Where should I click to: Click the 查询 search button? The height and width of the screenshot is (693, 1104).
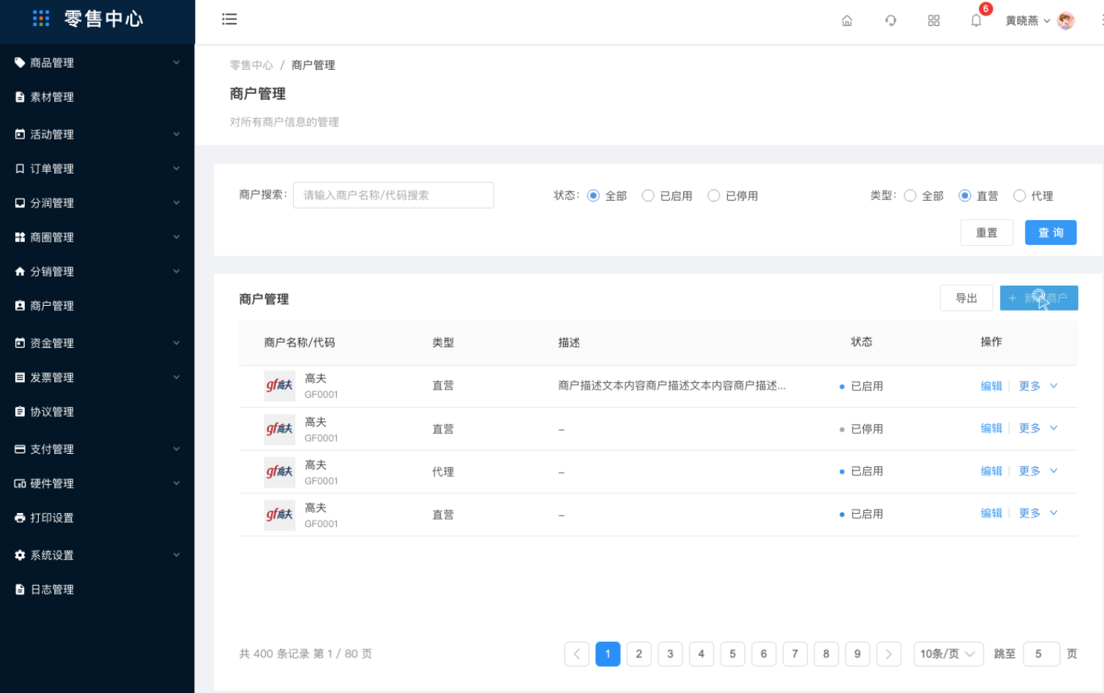point(1050,232)
